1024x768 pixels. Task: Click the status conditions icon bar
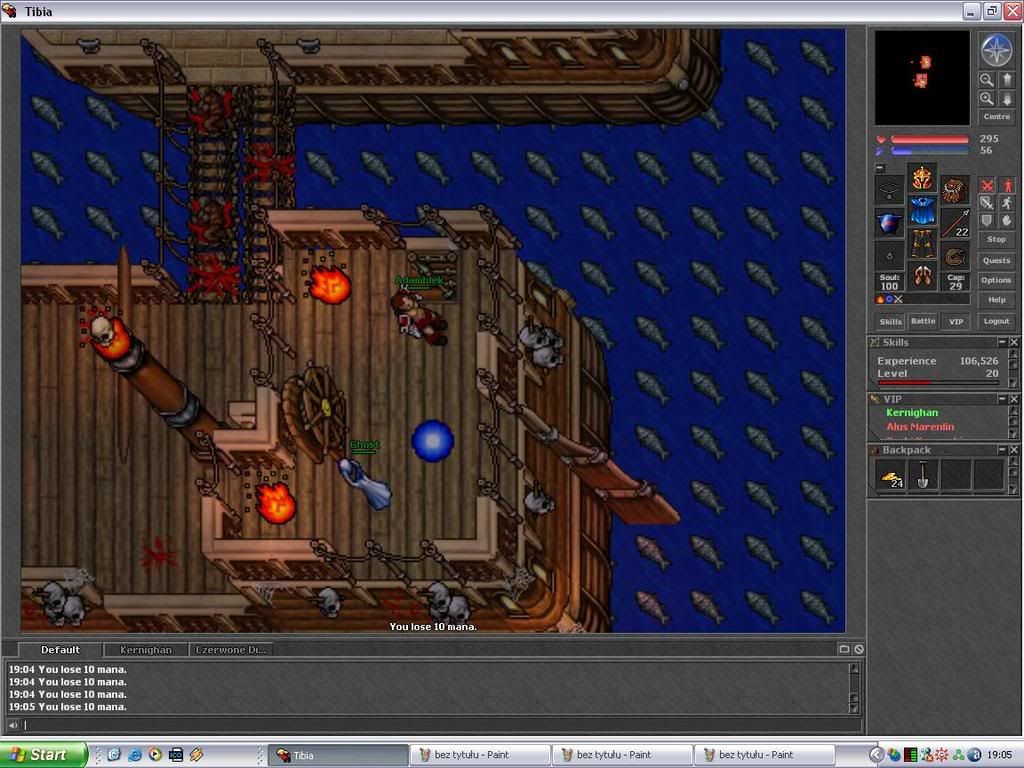(x=922, y=300)
